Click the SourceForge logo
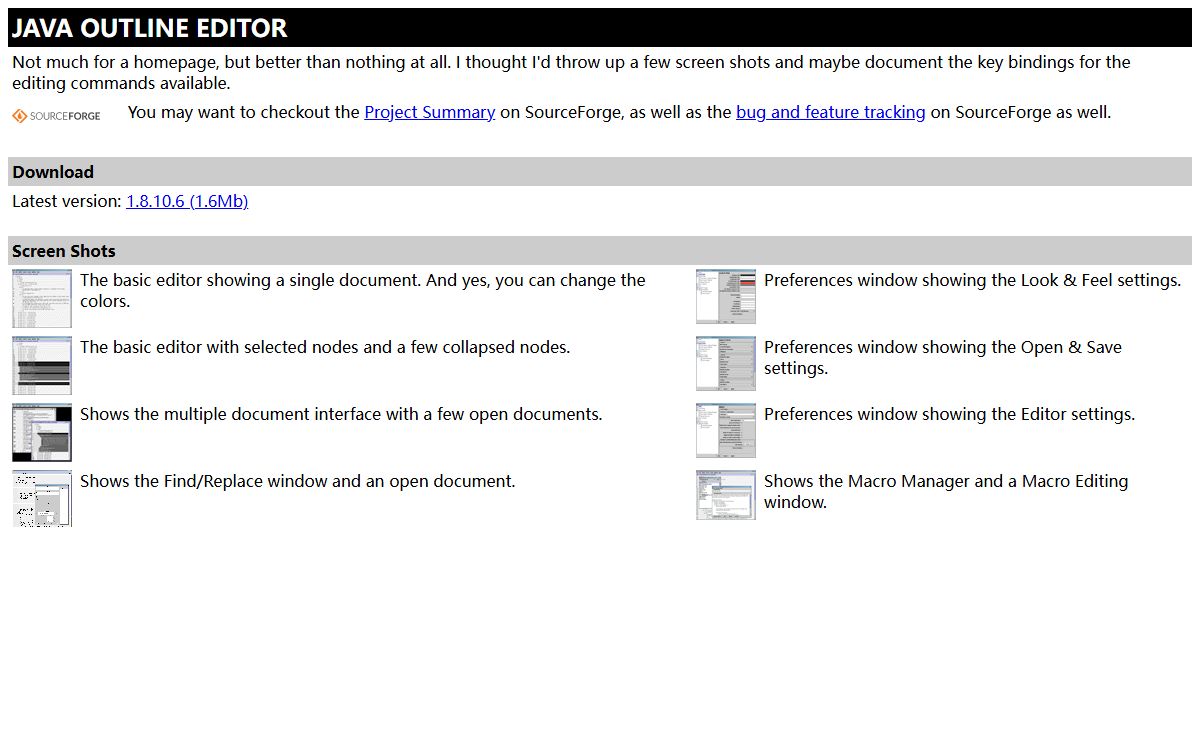Screen dimensions: 1200x740 coord(56,116)
